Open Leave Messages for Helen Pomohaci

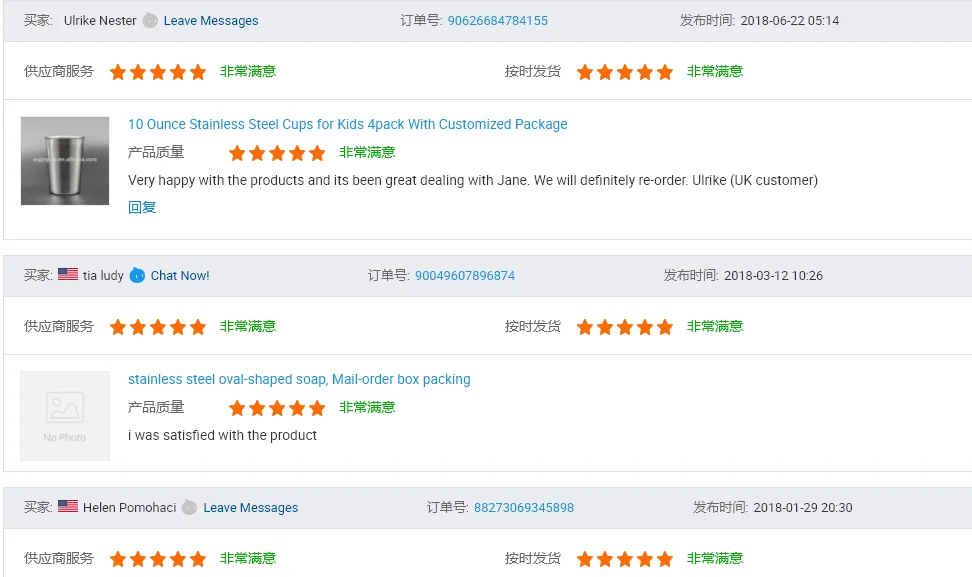[250, 507]
